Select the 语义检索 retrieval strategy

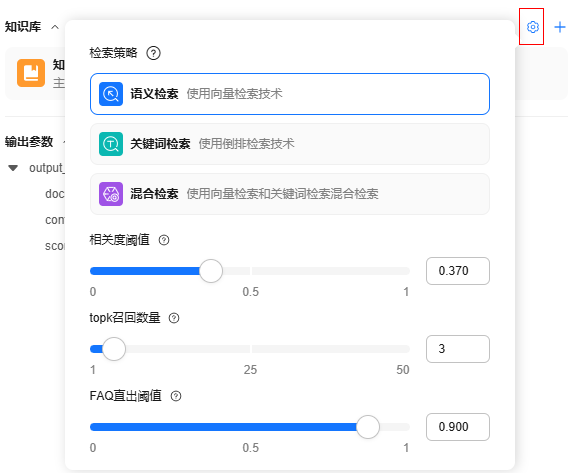point(290,94)
